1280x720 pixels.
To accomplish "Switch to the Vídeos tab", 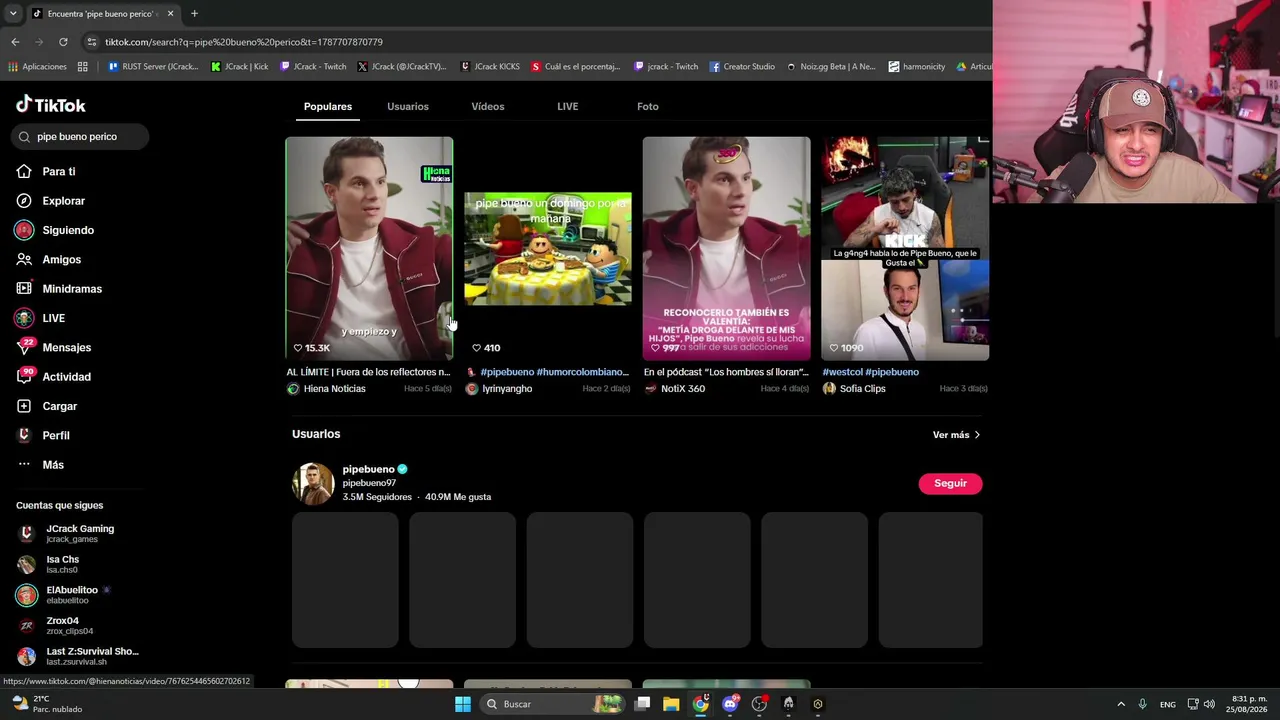I will coord(488,107).
